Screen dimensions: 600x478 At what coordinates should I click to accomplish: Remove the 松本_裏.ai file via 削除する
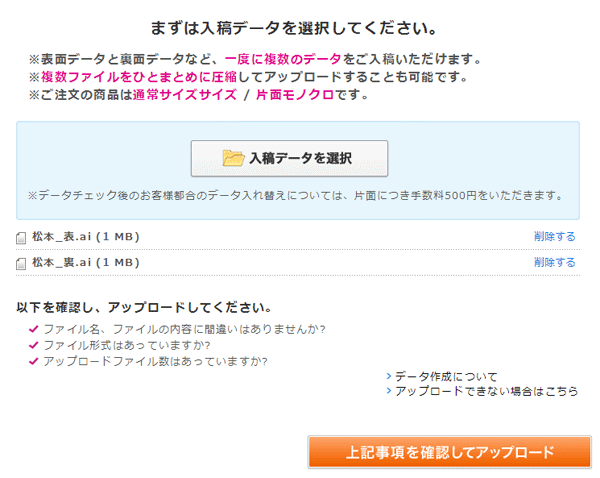[555, 262]
